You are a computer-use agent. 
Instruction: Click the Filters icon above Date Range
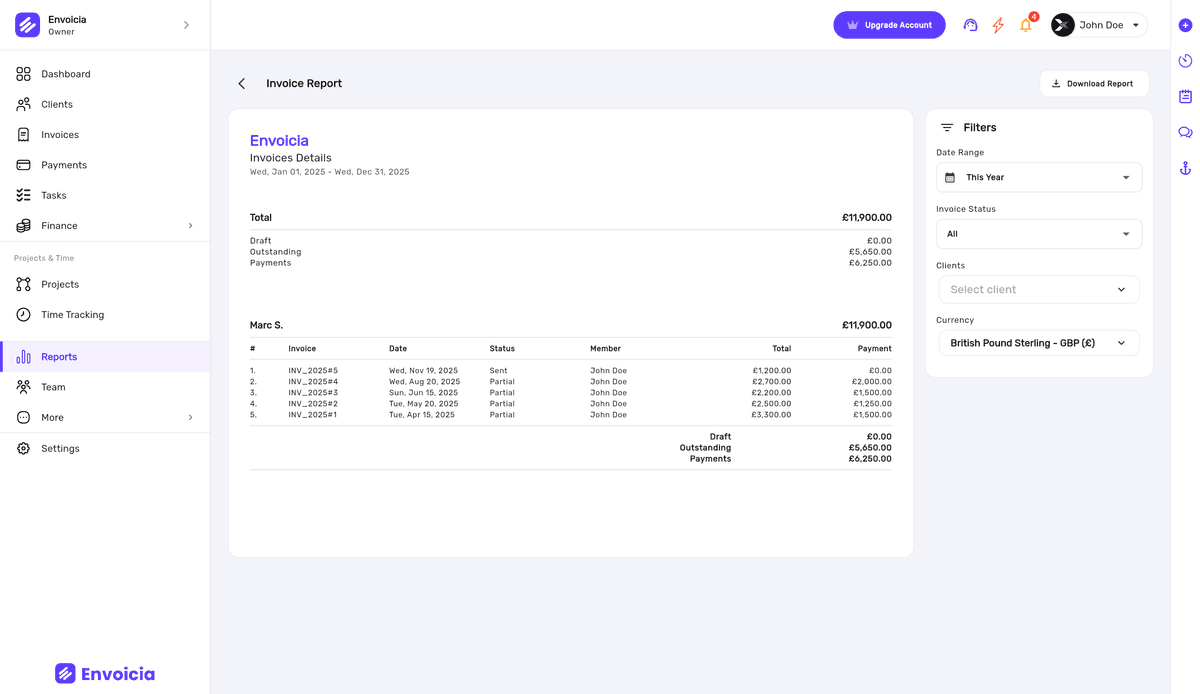947,127
